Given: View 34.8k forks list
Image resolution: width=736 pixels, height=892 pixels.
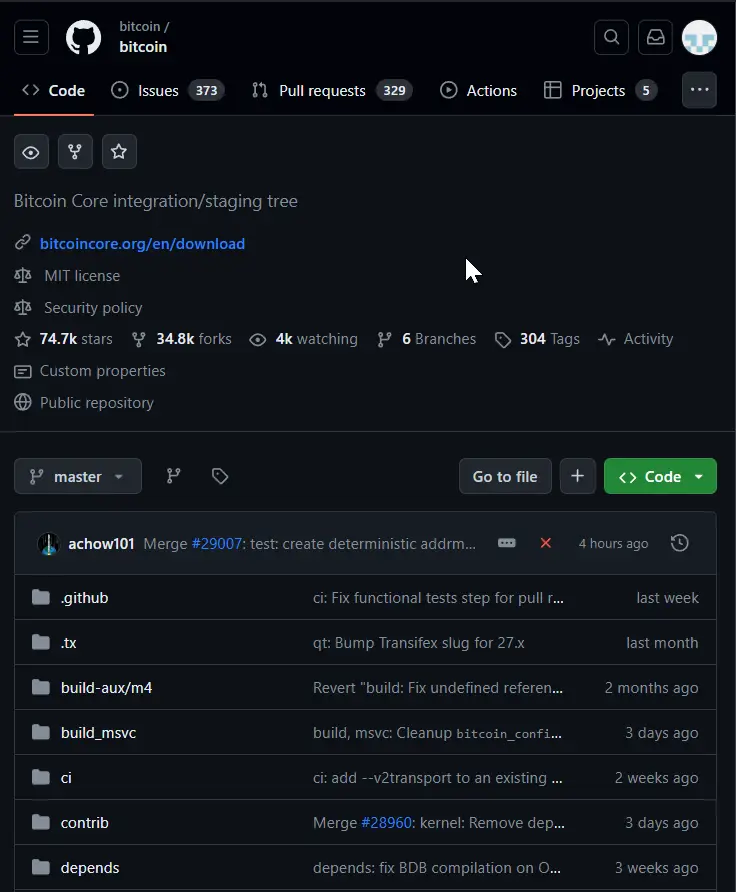Looking at the screenshot, I should click(182, 339).
